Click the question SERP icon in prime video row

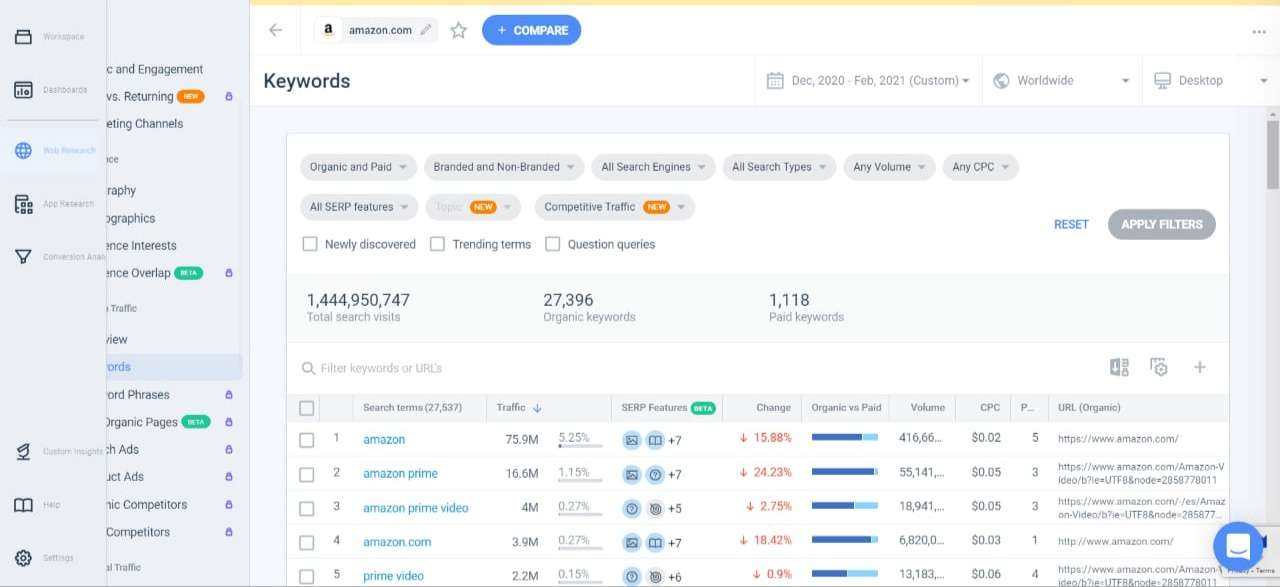[x=631, y=576]
